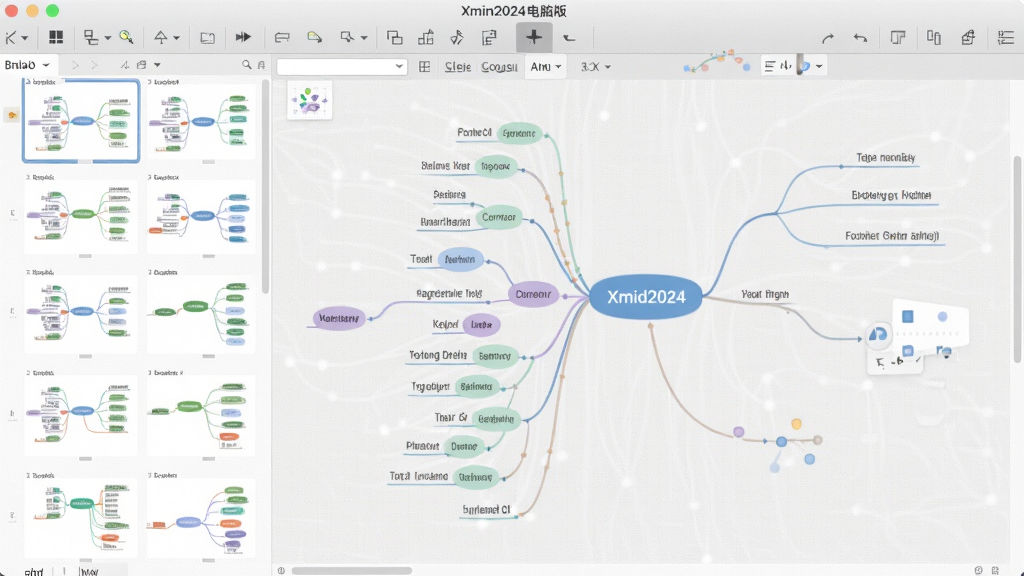Click the yellow tag note icon
This screenshot has width=1024, height=576.
tap(315, 37)
